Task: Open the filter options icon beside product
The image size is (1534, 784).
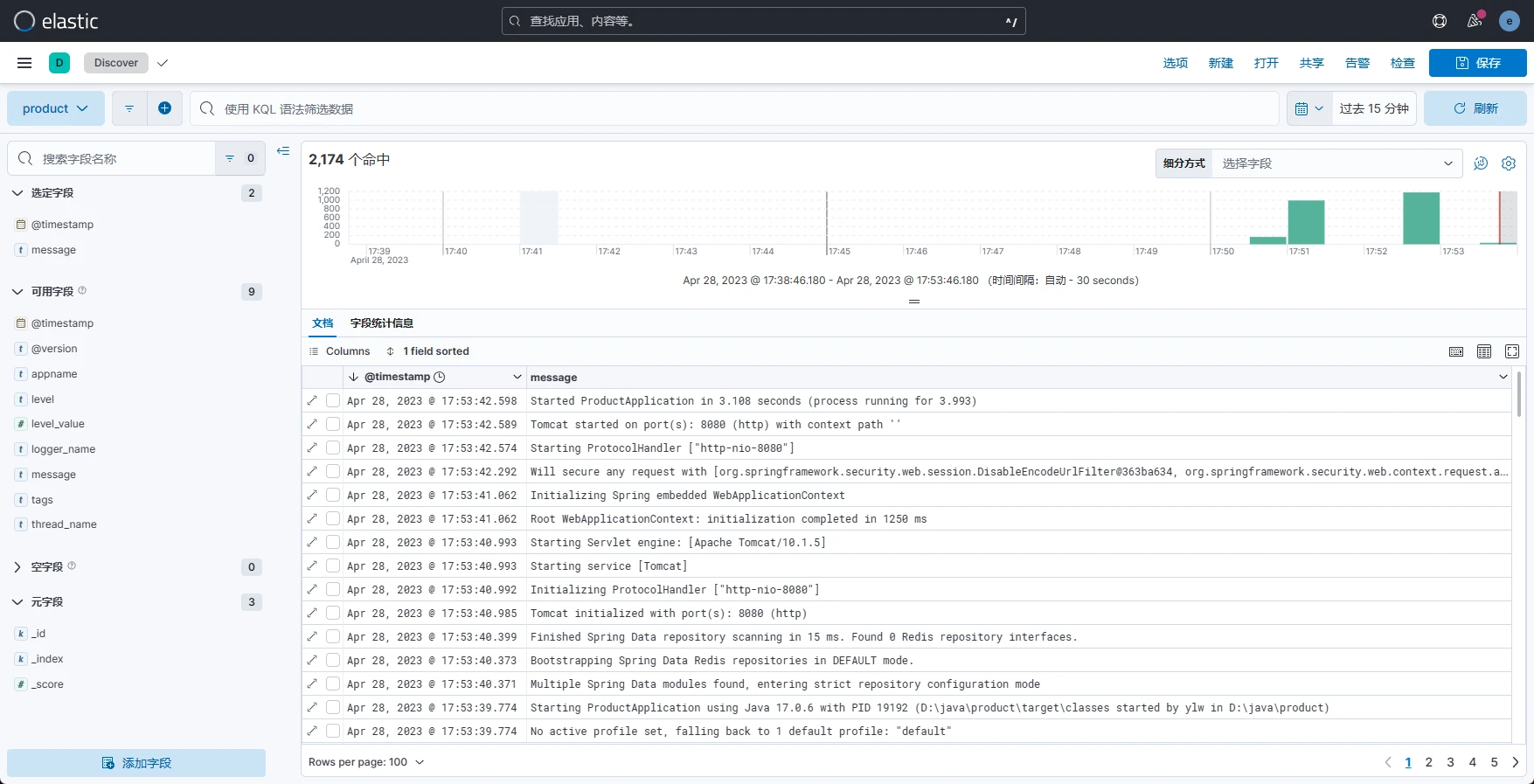Action: click(129, 108)
